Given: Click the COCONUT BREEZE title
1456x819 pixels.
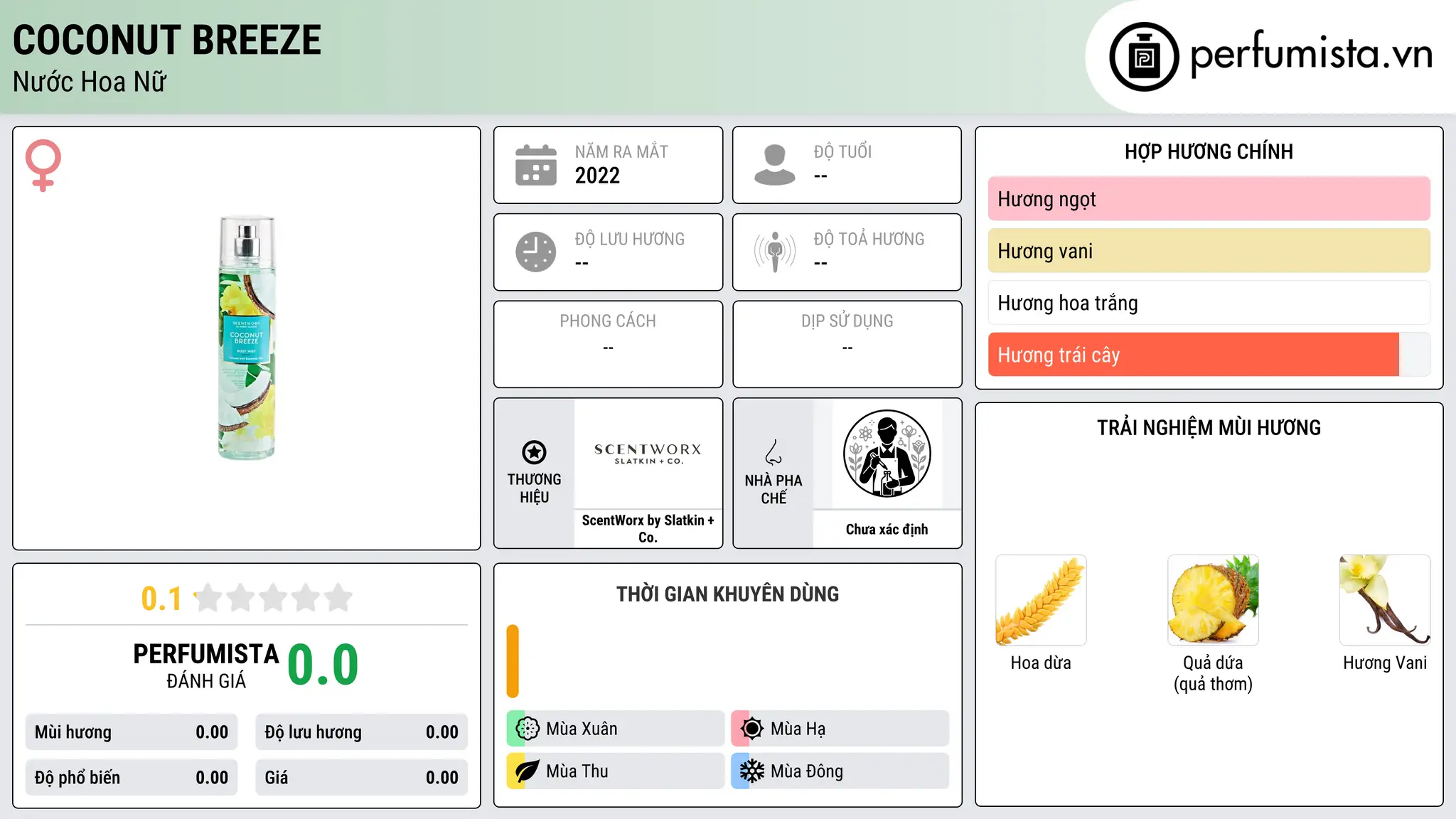Looking at the screenshot, I should coord(167,40).
